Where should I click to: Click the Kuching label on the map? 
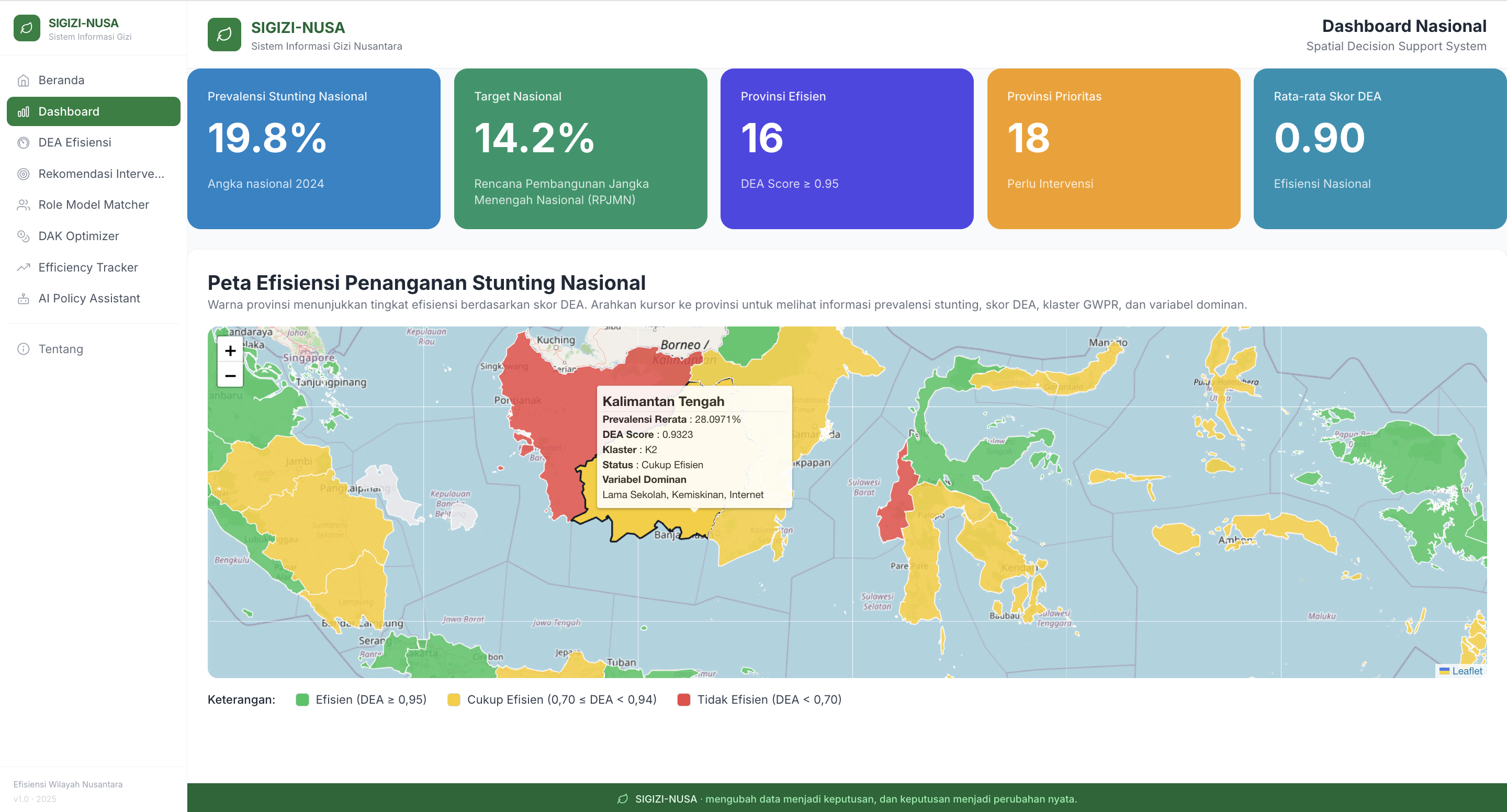(556, 340)
